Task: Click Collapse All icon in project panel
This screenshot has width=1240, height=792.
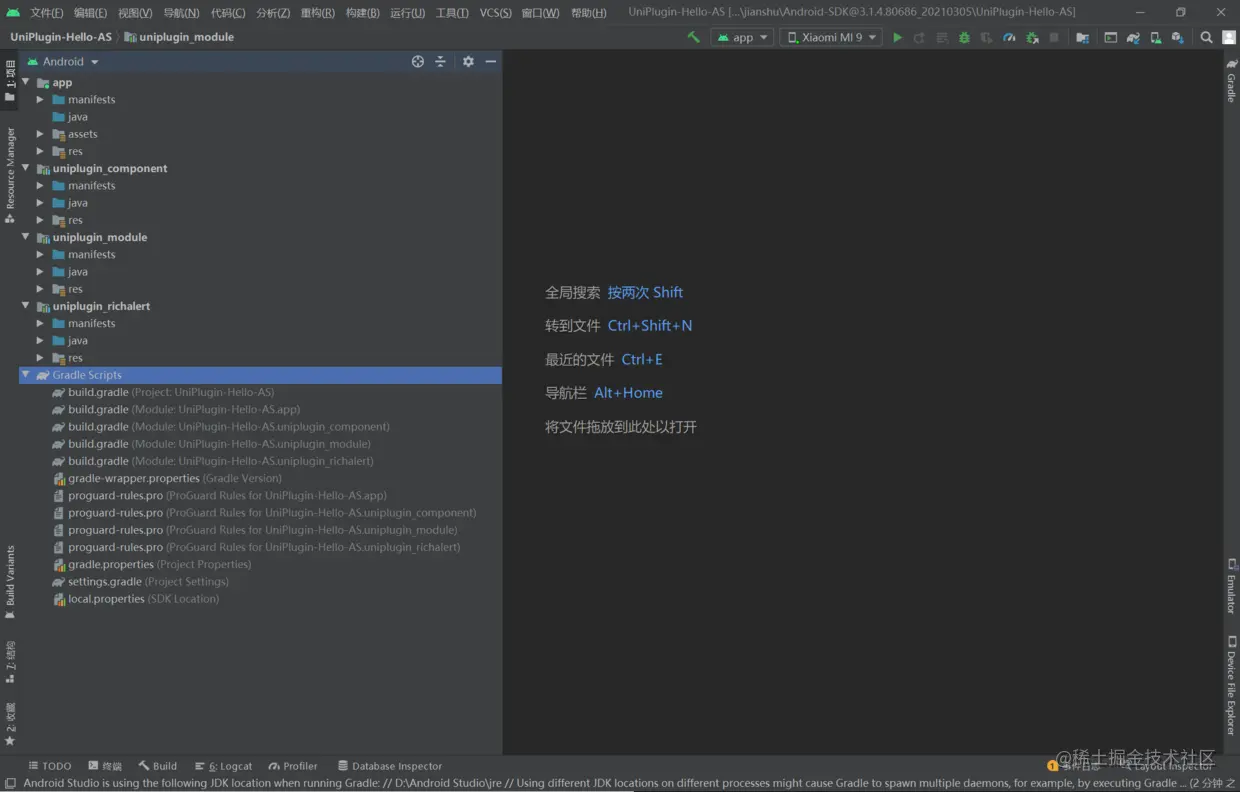Action: (440, 61)
